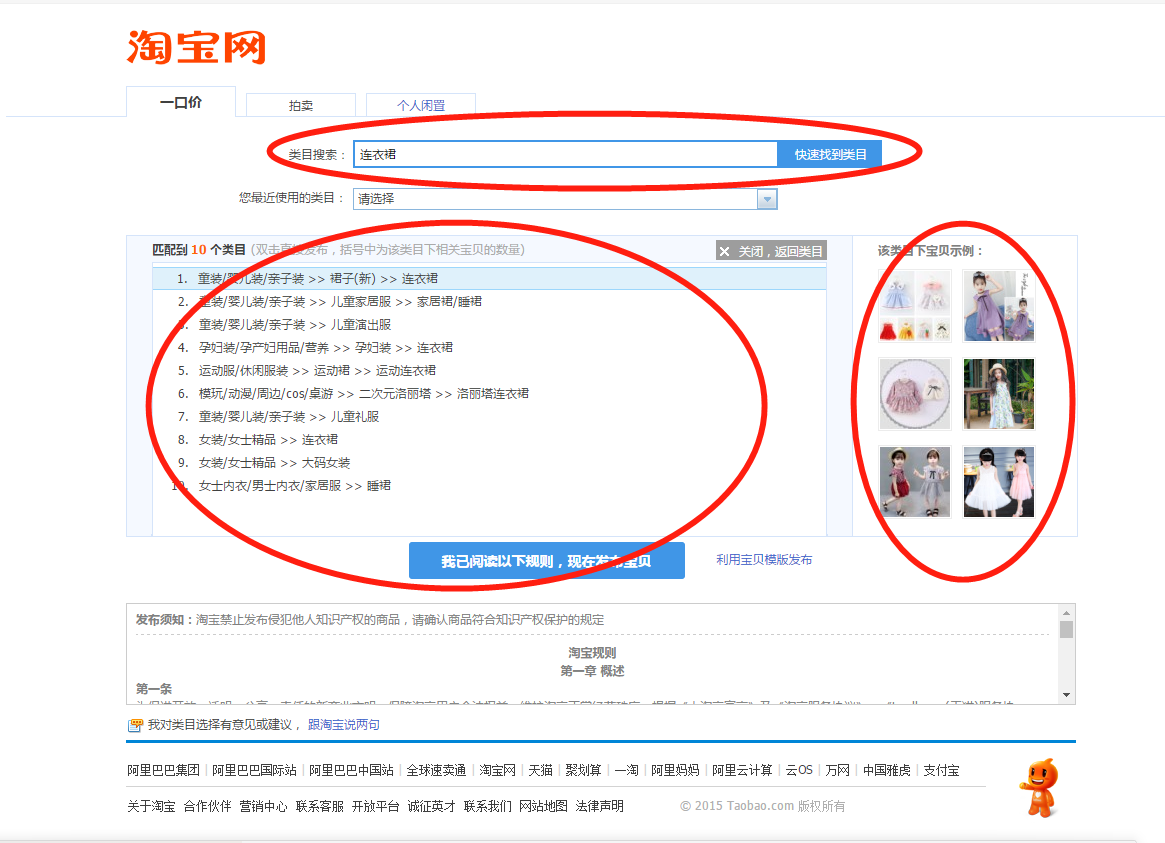Click the Taobao 淘宝网 logo
Screen dimensions: 1165x843
195,45
